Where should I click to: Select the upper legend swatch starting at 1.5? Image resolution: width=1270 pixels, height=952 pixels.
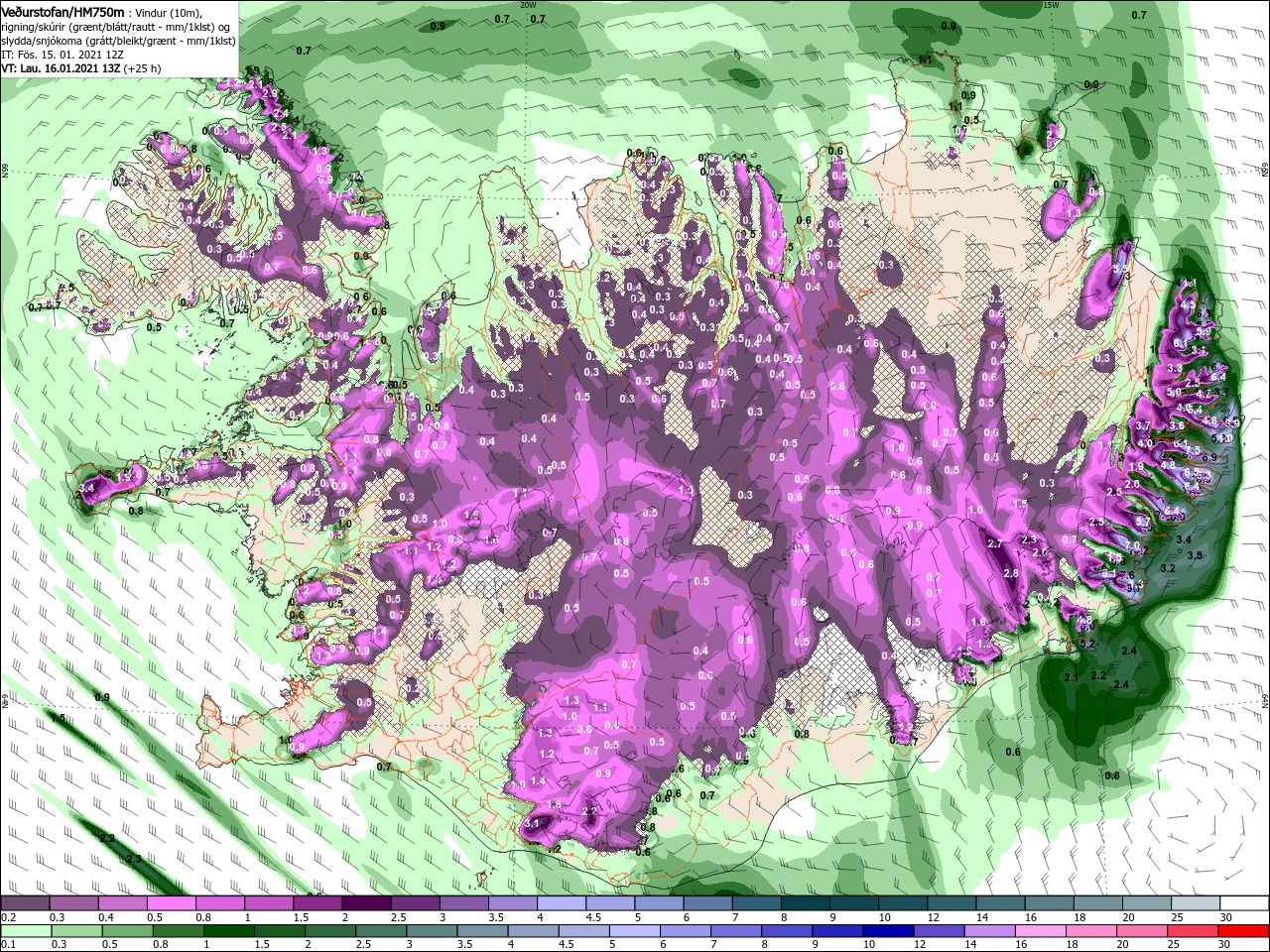[x=317, y=903]
